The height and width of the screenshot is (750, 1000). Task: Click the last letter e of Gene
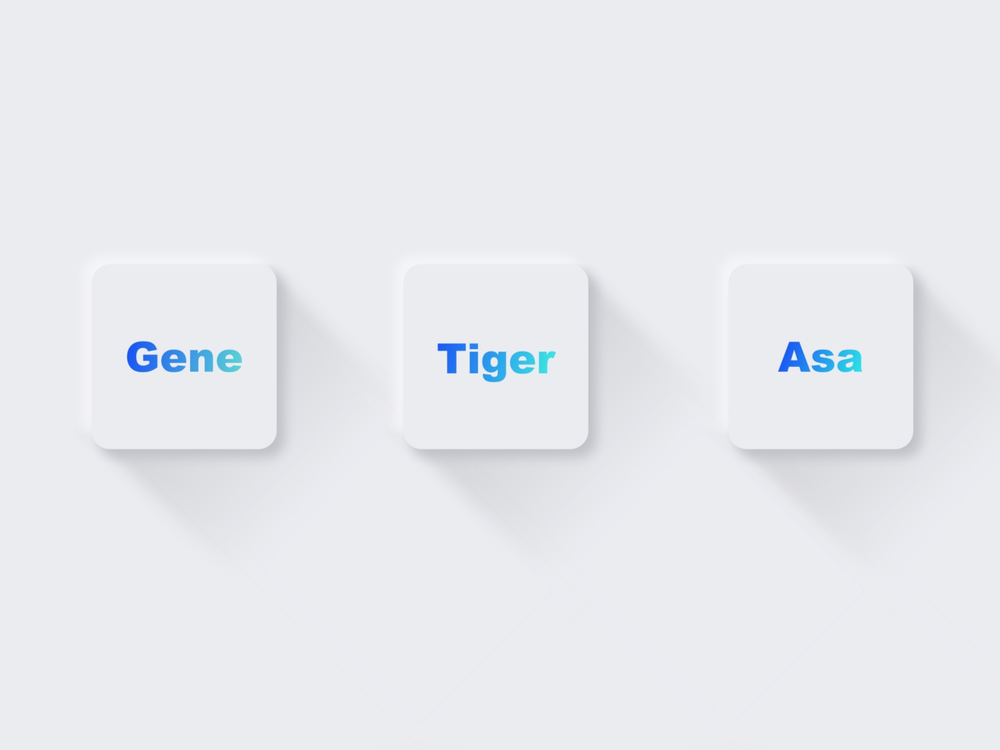point(230,360)
